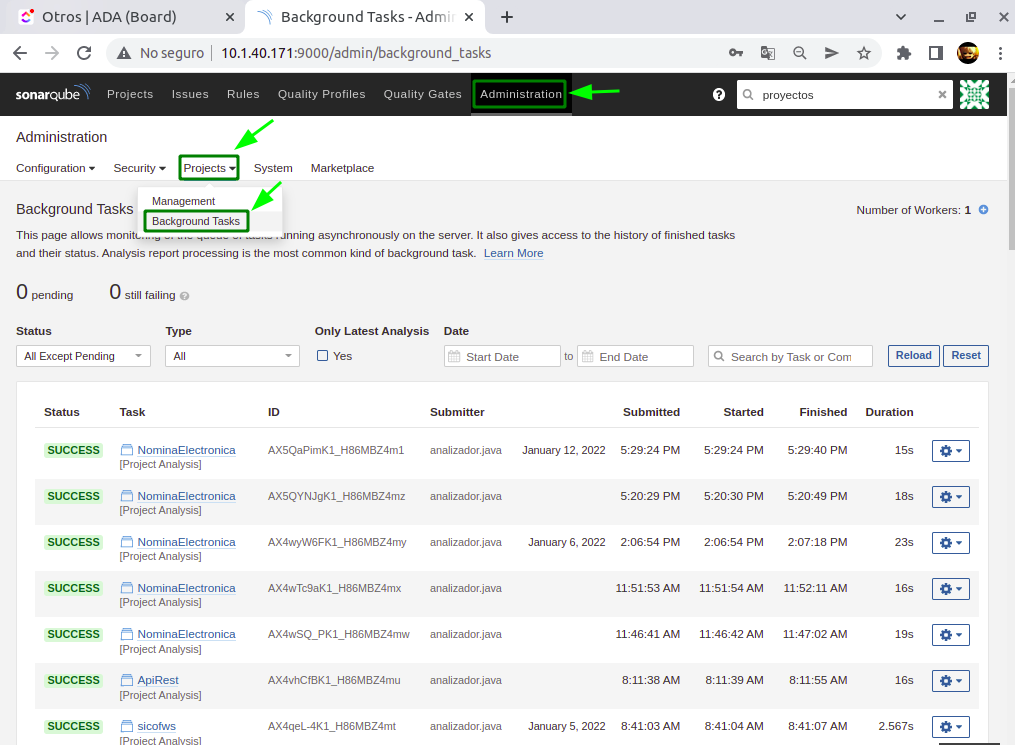Click the browser bookmark star icon

pyautogui.click(x=864, y=53)
